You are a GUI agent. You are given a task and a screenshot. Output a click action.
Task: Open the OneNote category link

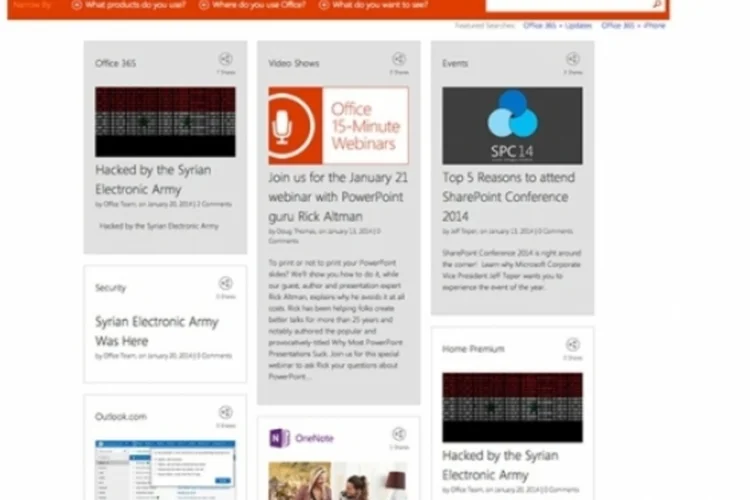coord(314,438)
